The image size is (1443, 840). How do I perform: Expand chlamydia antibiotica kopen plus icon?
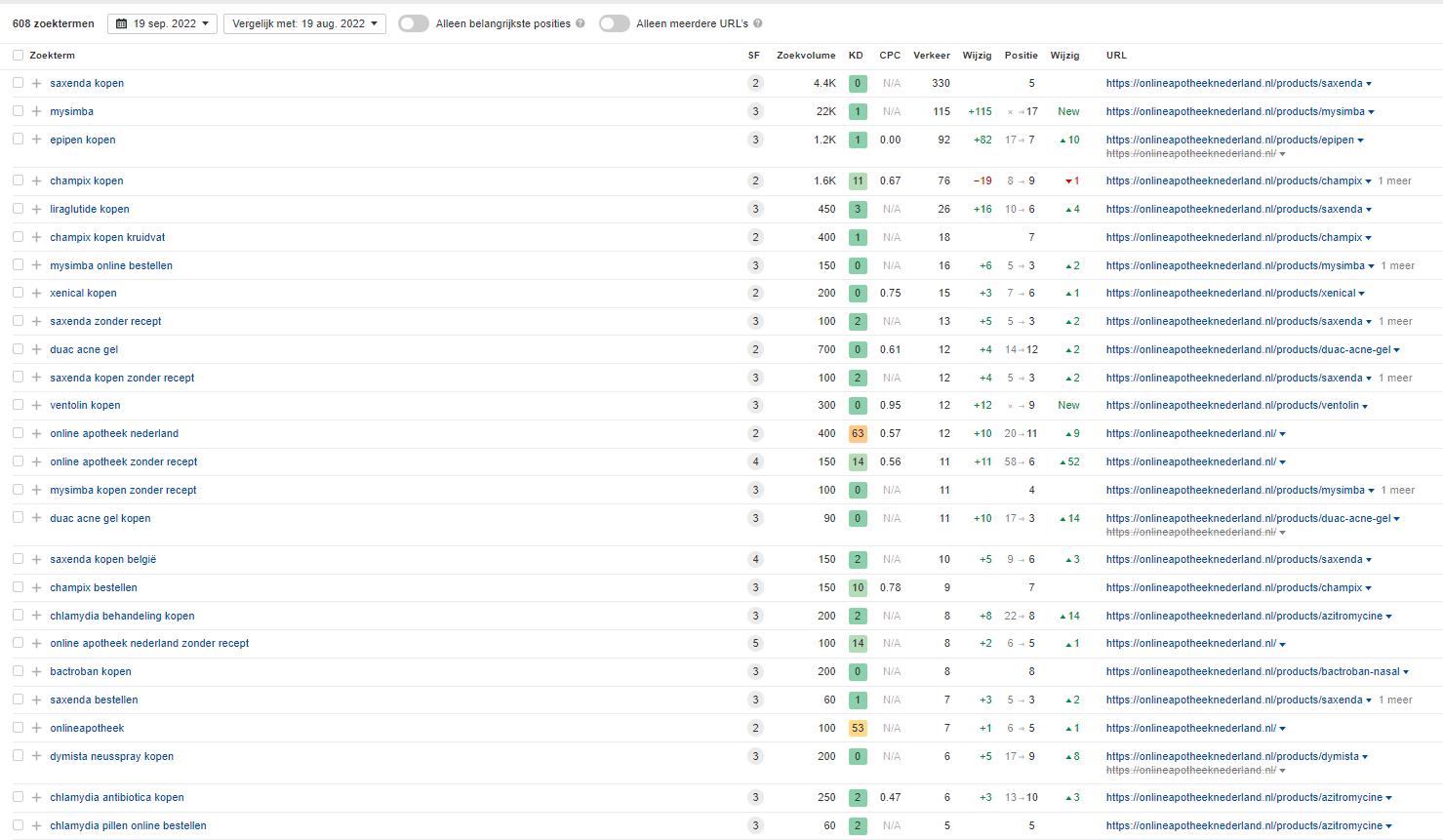tap(37, 798)
